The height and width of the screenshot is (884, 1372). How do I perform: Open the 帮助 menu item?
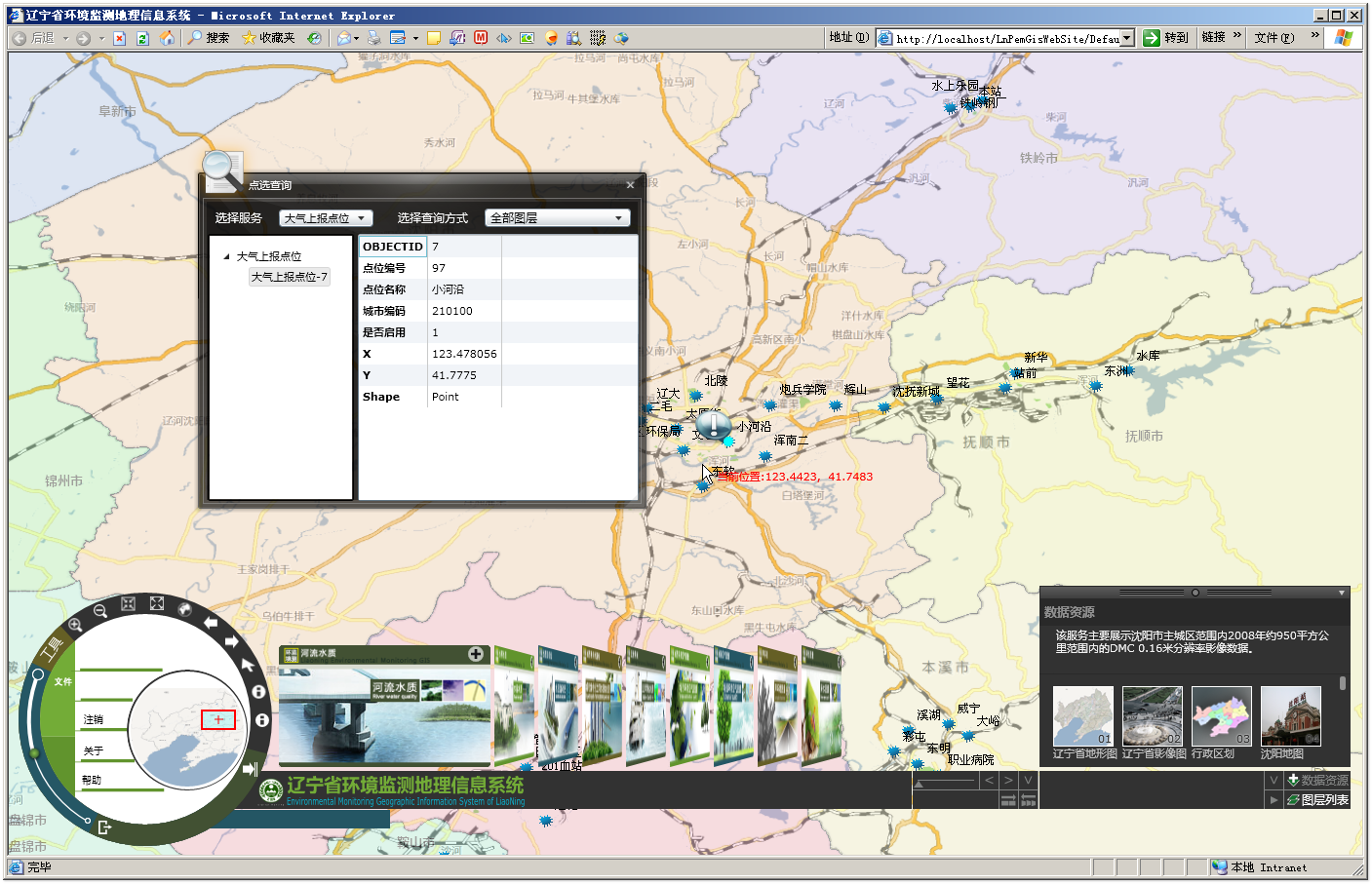click(92, 781)
